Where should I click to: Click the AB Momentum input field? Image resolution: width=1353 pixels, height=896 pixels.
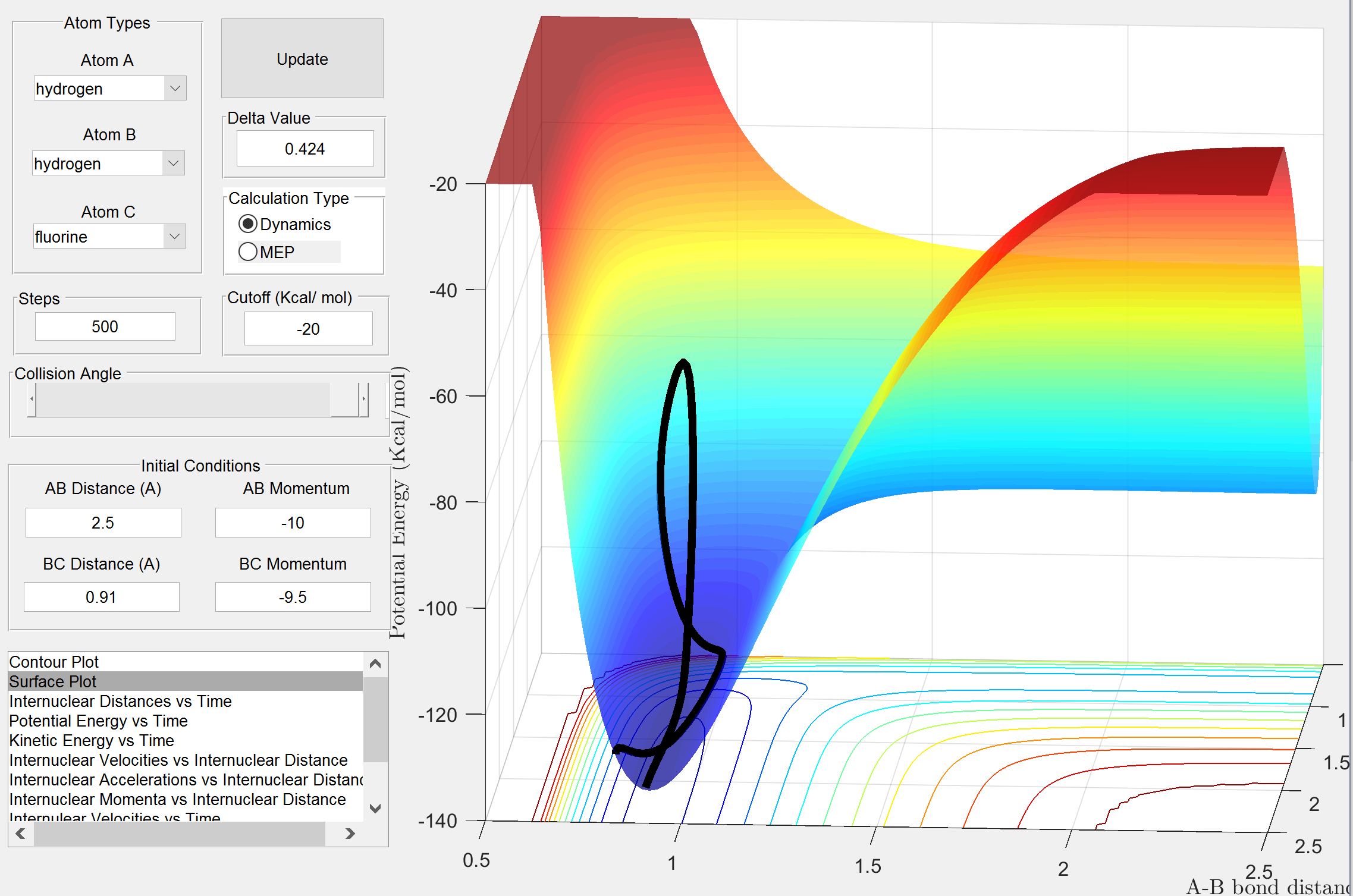(293, 523)
